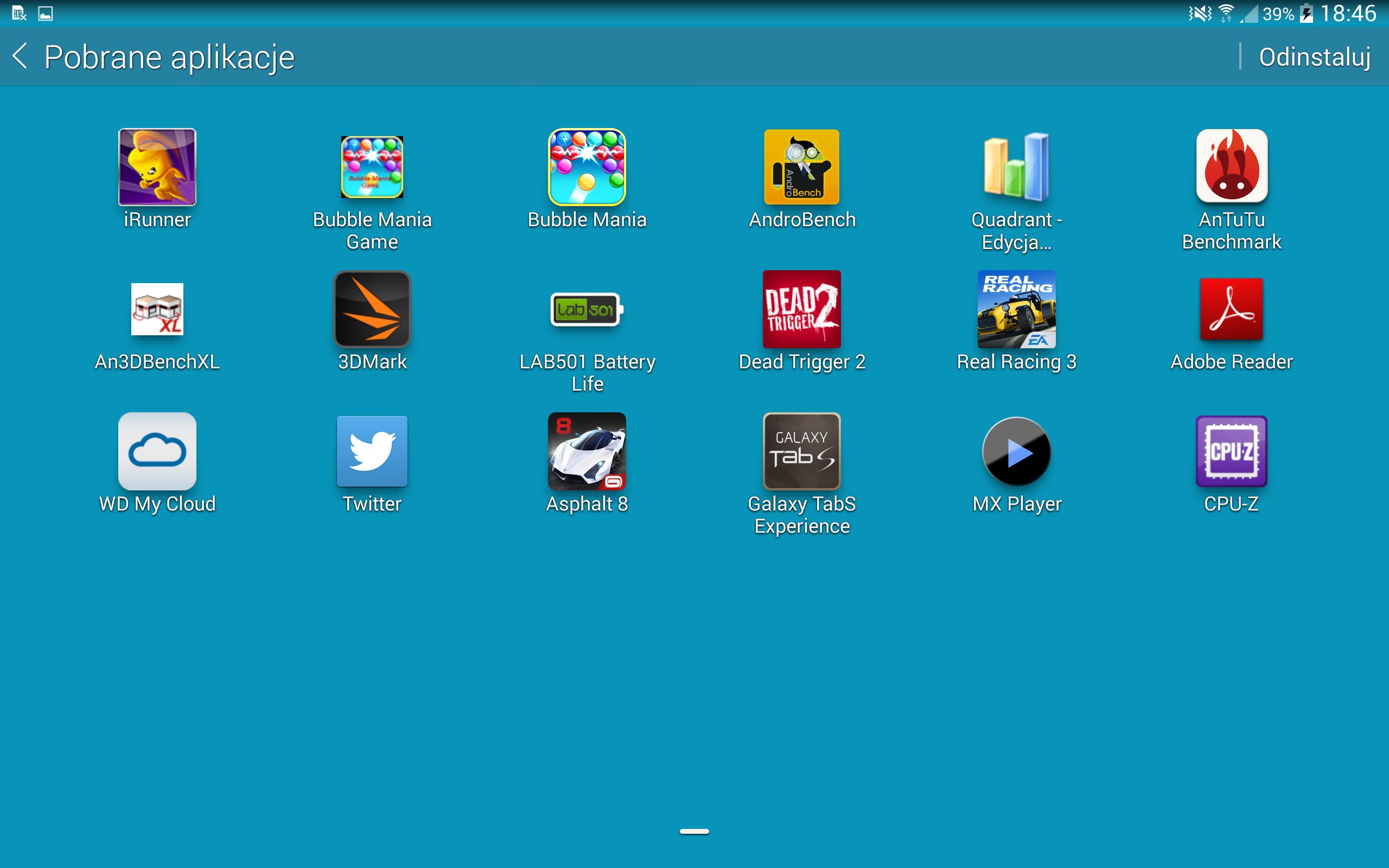Launch the LAB501 Battery Life icon
The image size is (1389, 868).
[587, 309]
